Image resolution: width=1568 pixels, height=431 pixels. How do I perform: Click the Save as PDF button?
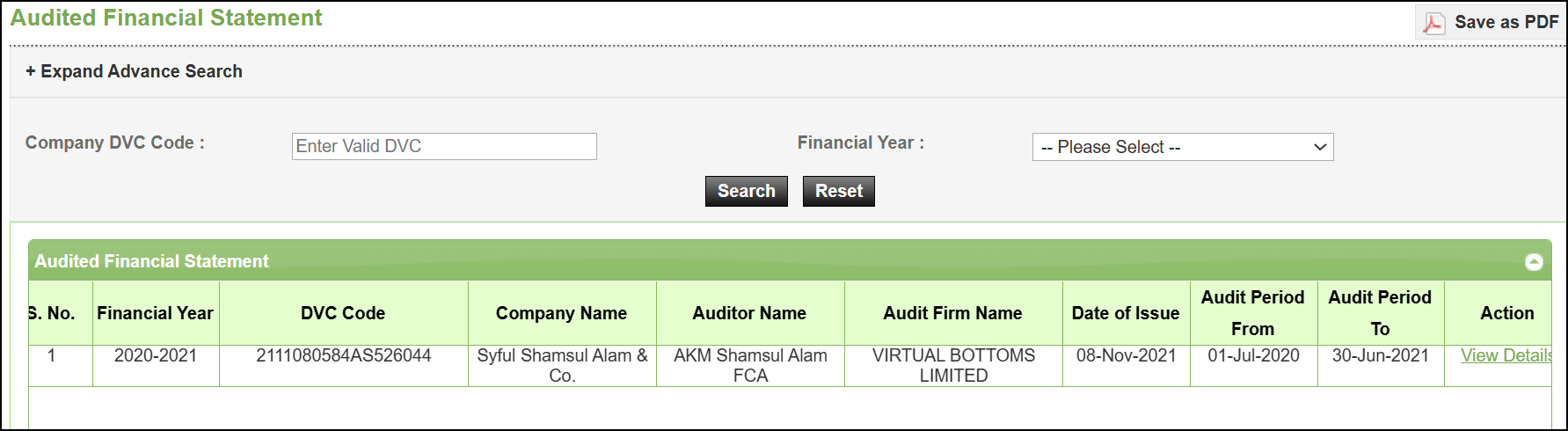[1490, 23]
